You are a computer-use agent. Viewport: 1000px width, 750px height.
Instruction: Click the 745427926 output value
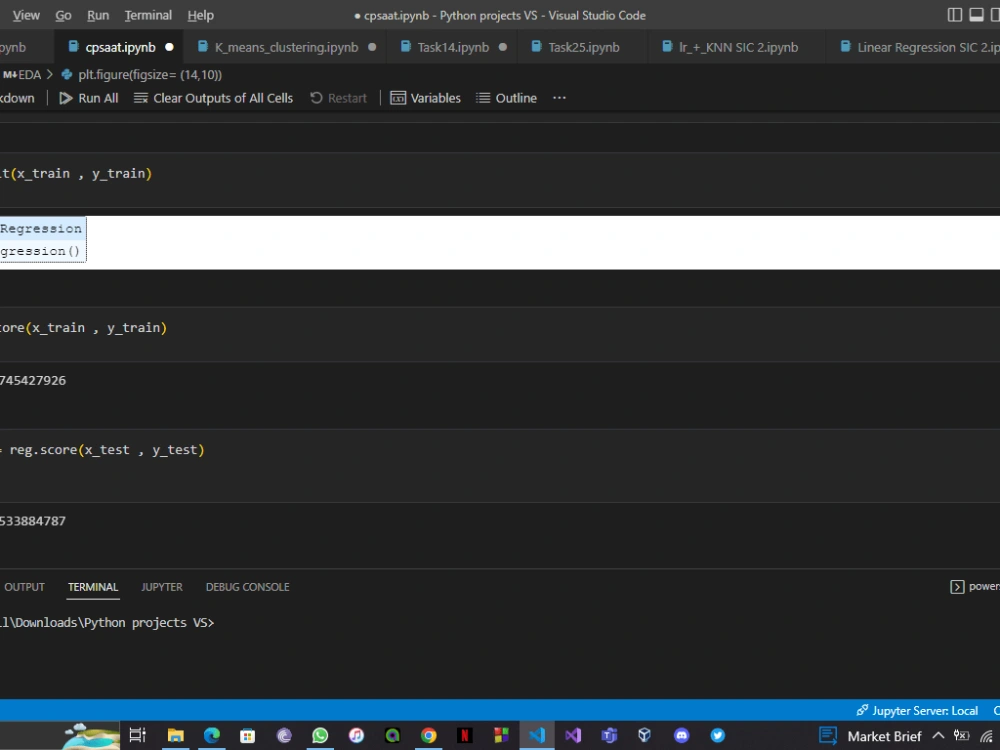[x=33, y=381]
